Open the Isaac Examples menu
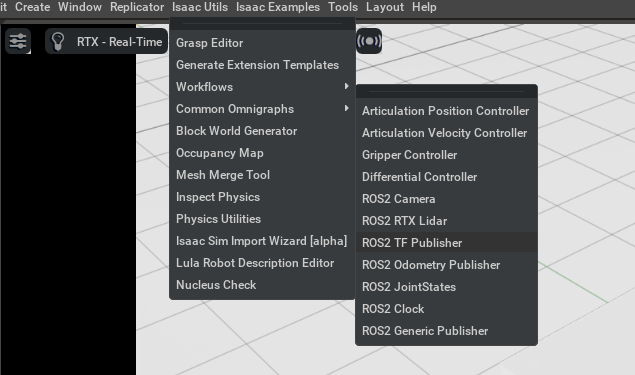635x375 pixels. 278,7
